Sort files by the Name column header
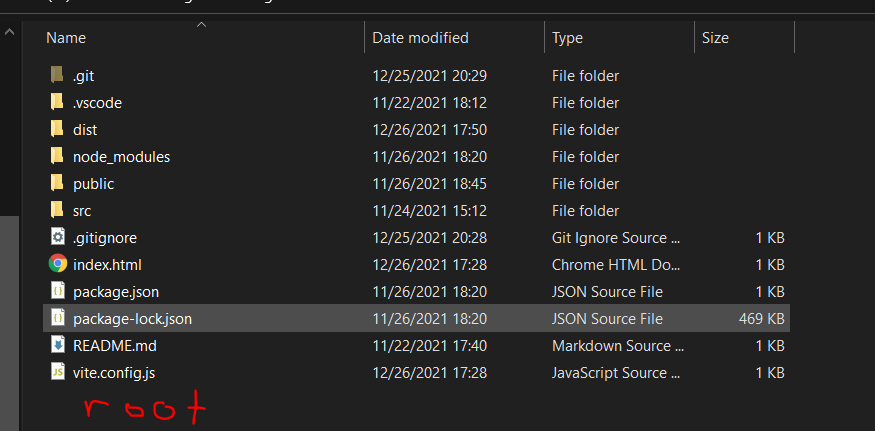The image size is (875, 431). (x=67, y=38)
